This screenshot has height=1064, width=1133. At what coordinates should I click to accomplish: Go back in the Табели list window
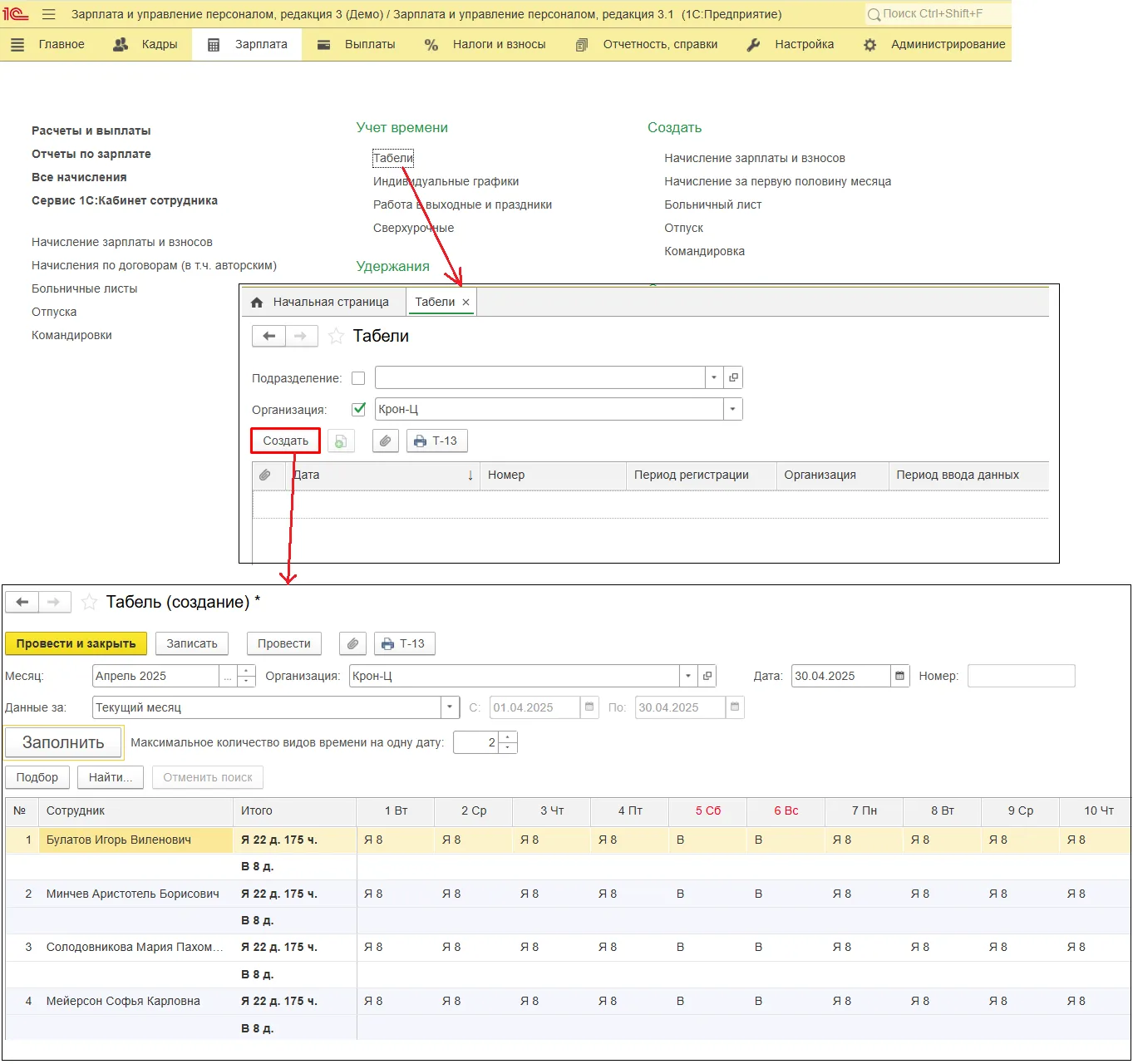tap(268, 336)
